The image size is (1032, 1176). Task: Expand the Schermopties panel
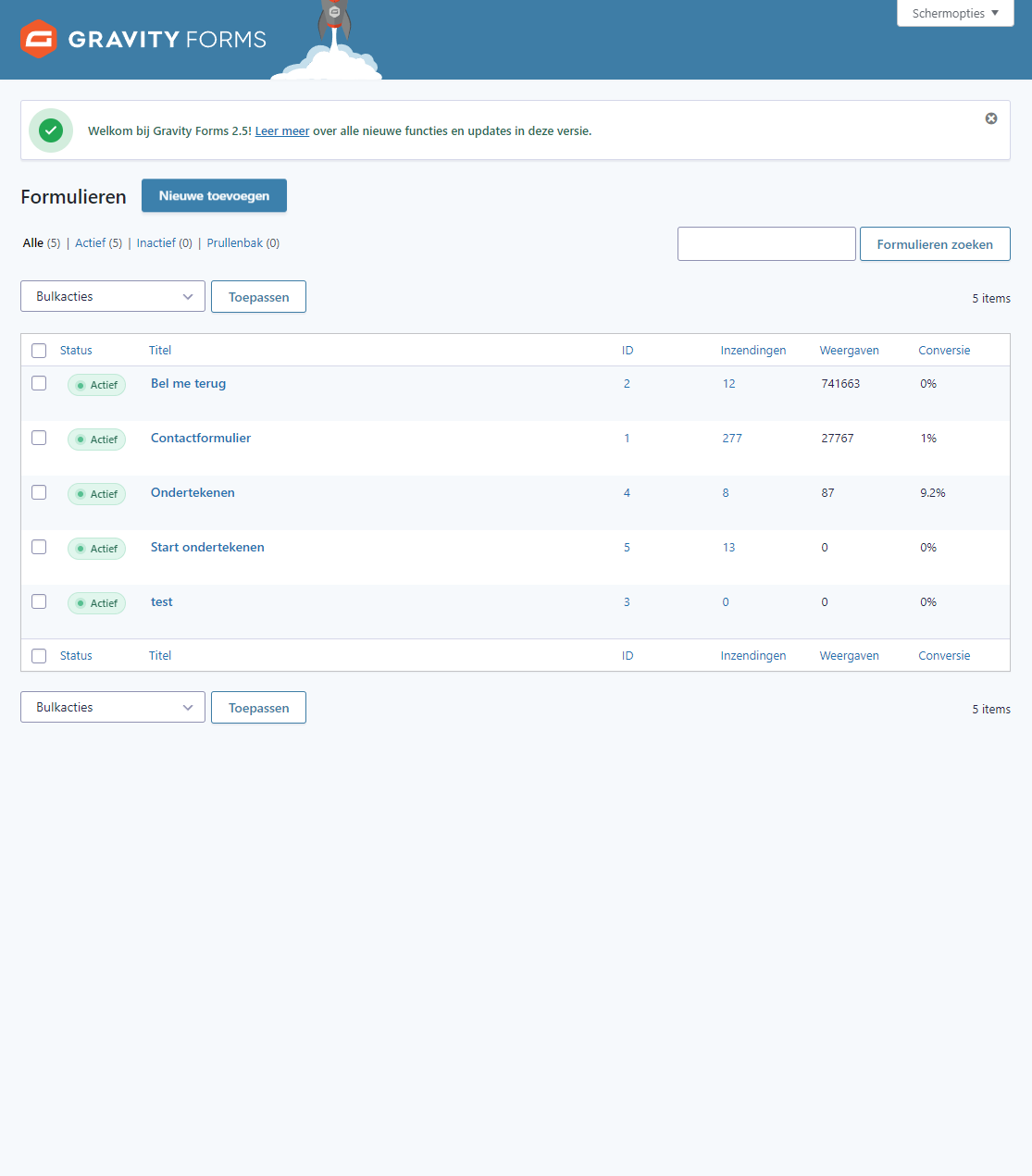(x=954, y=13)
